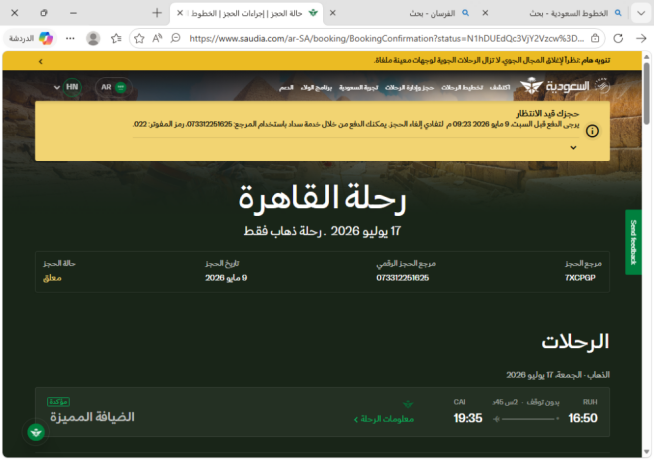Expand the pending booking notice chevron
The height and width of the screenshot is (460, 654).
point(574,148)
